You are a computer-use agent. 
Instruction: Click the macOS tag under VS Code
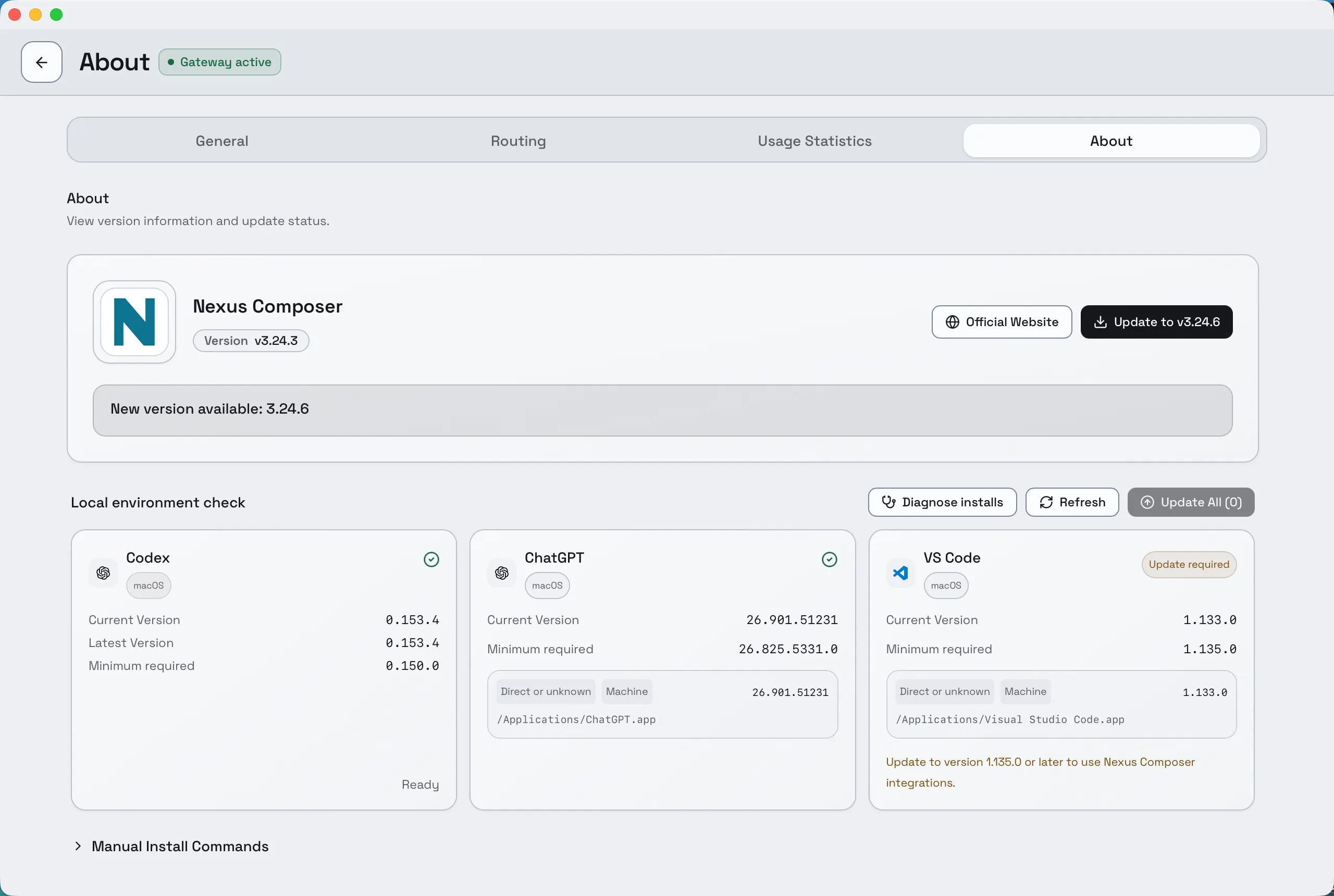coord(946,585)
